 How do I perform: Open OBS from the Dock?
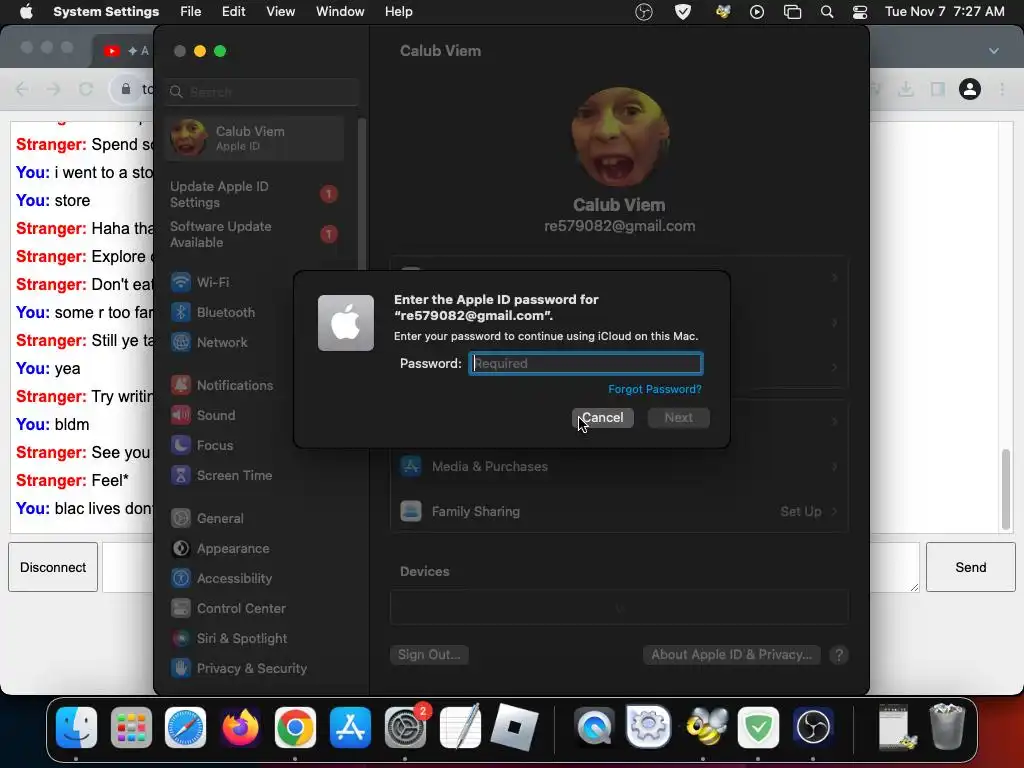[x=813, y=728]
